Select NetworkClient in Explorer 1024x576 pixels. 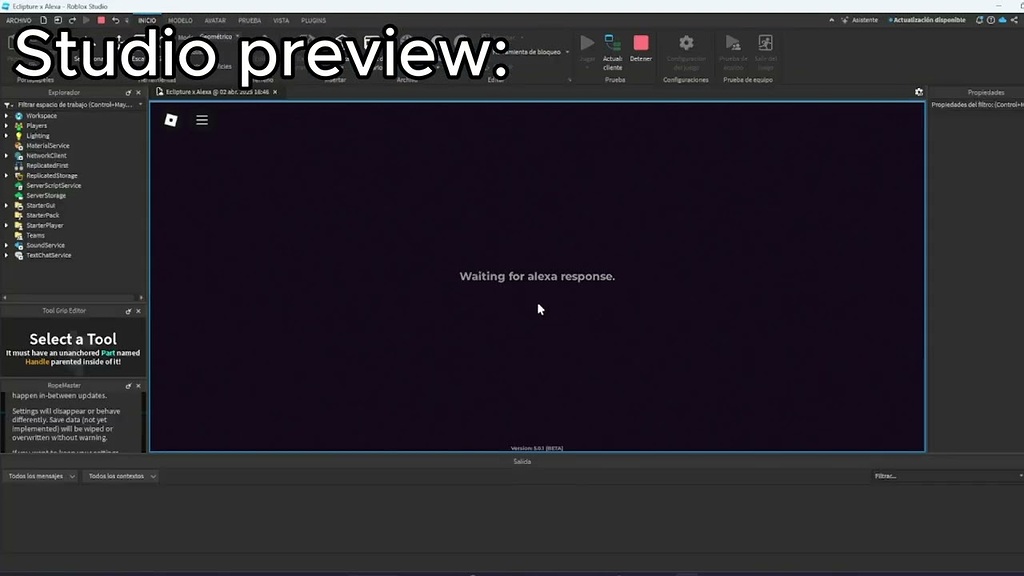click(x=46, y=155)
